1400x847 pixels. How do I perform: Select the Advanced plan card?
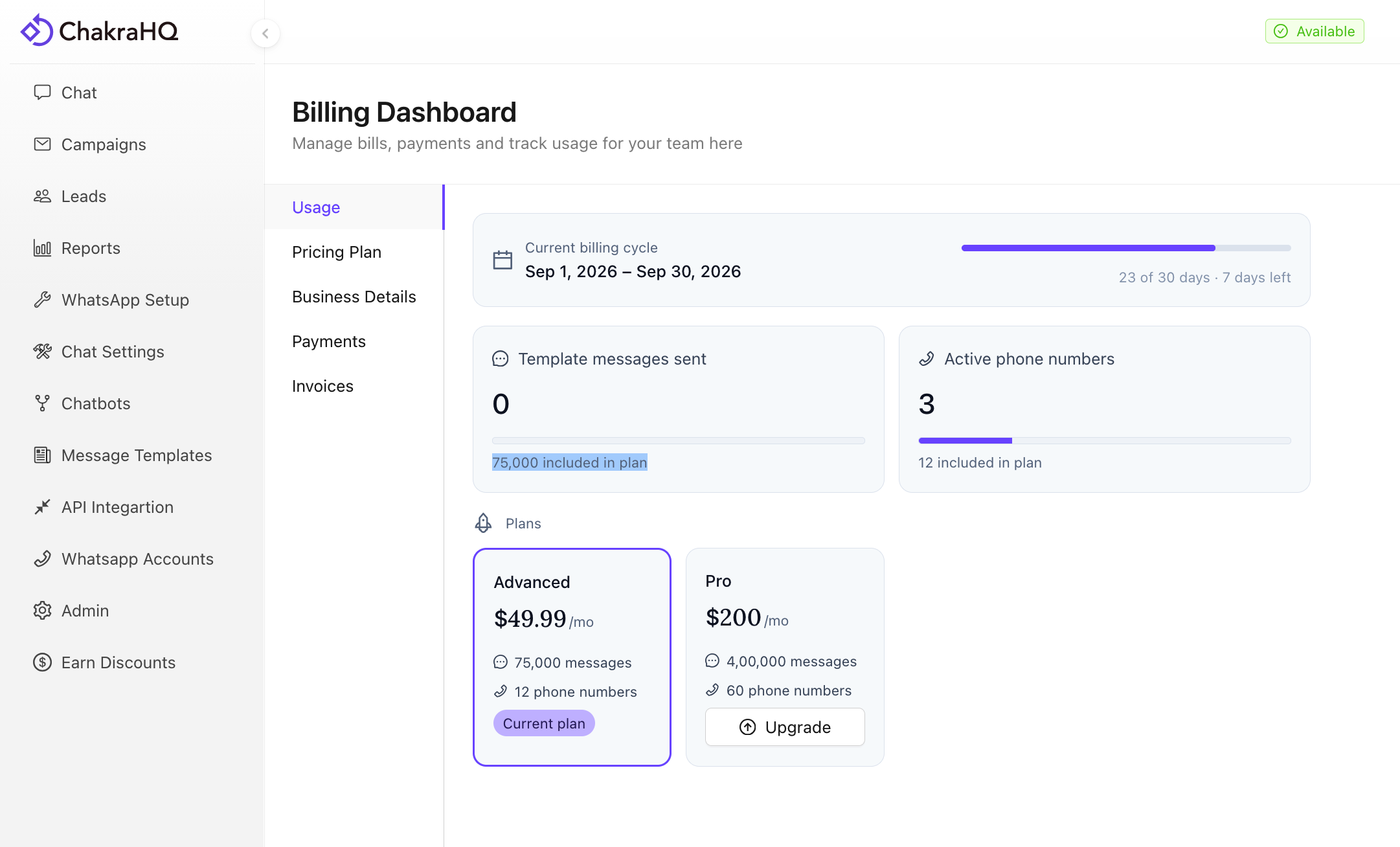(572, 657)
